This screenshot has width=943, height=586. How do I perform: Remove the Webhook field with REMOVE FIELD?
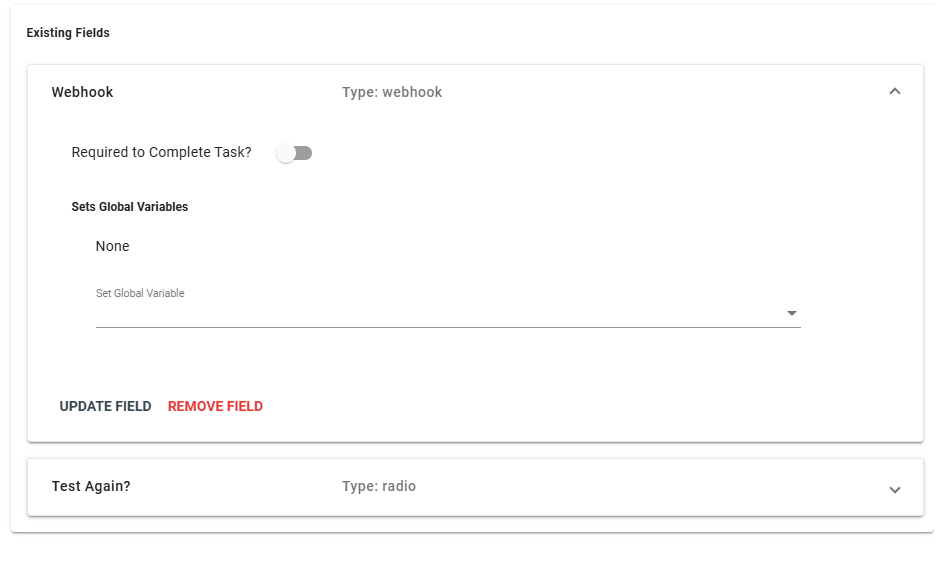tap(215, 407)
